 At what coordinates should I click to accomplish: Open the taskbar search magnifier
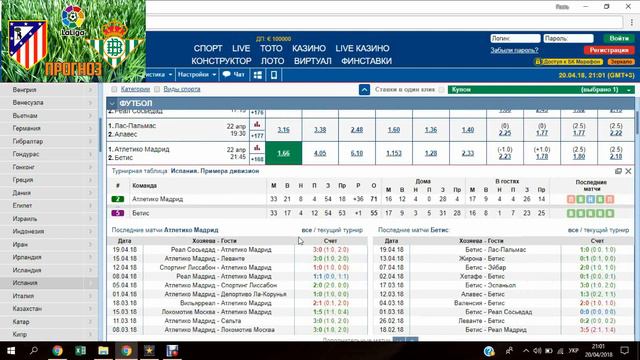[x=34, y=350]
